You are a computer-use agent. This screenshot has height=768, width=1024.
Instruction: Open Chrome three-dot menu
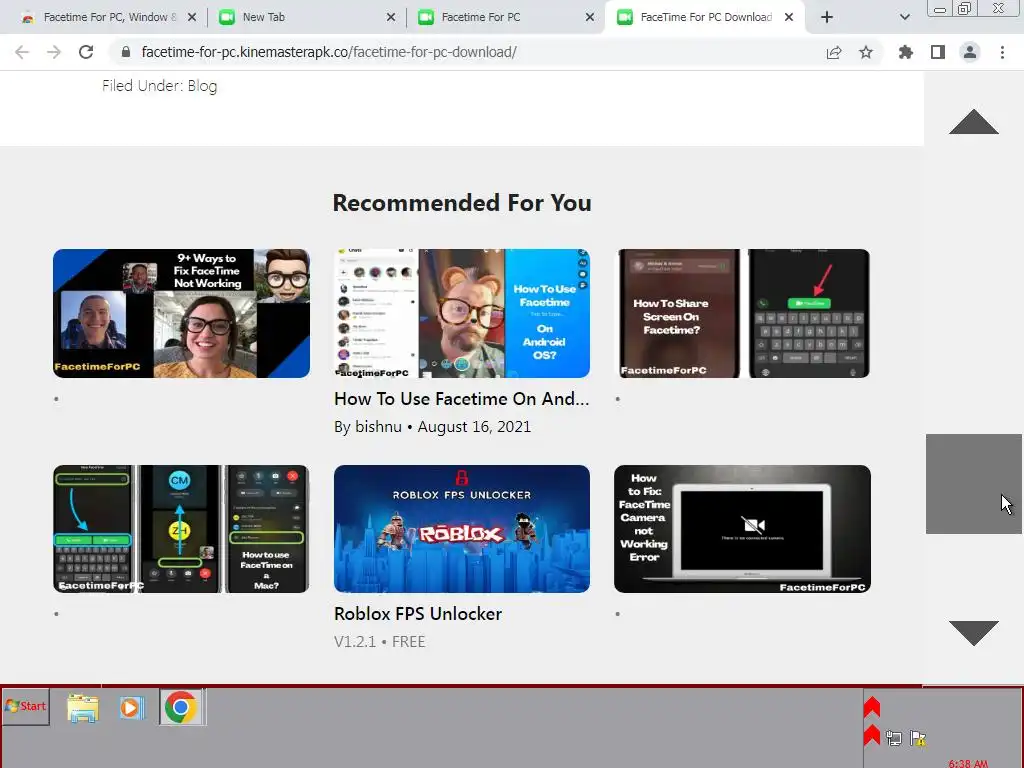[x=1002, y=52]
